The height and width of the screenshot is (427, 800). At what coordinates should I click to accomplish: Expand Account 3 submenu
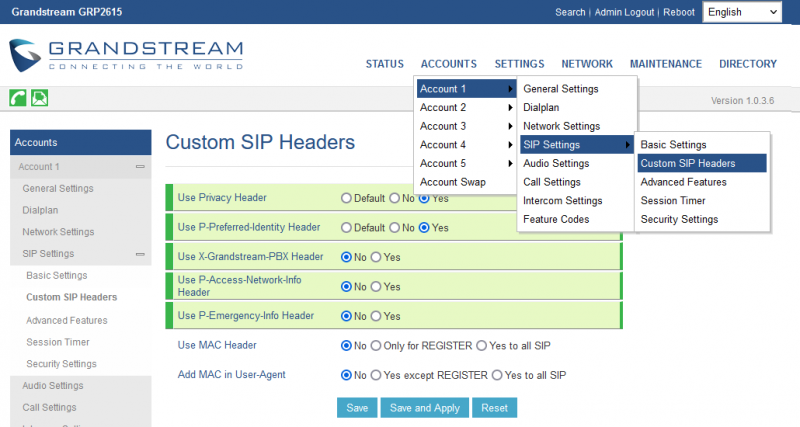coord(466,126)
